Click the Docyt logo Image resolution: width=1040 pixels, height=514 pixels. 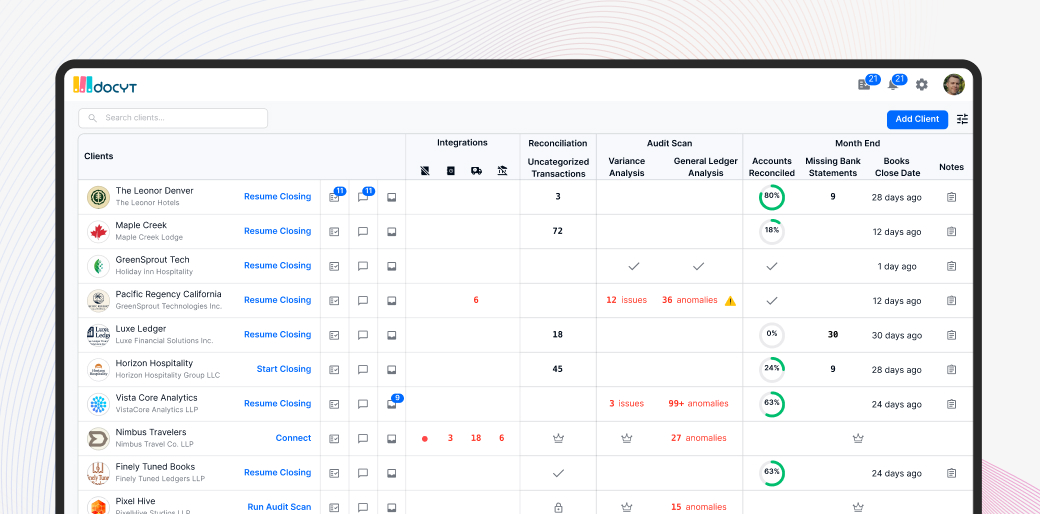[104, 85]
